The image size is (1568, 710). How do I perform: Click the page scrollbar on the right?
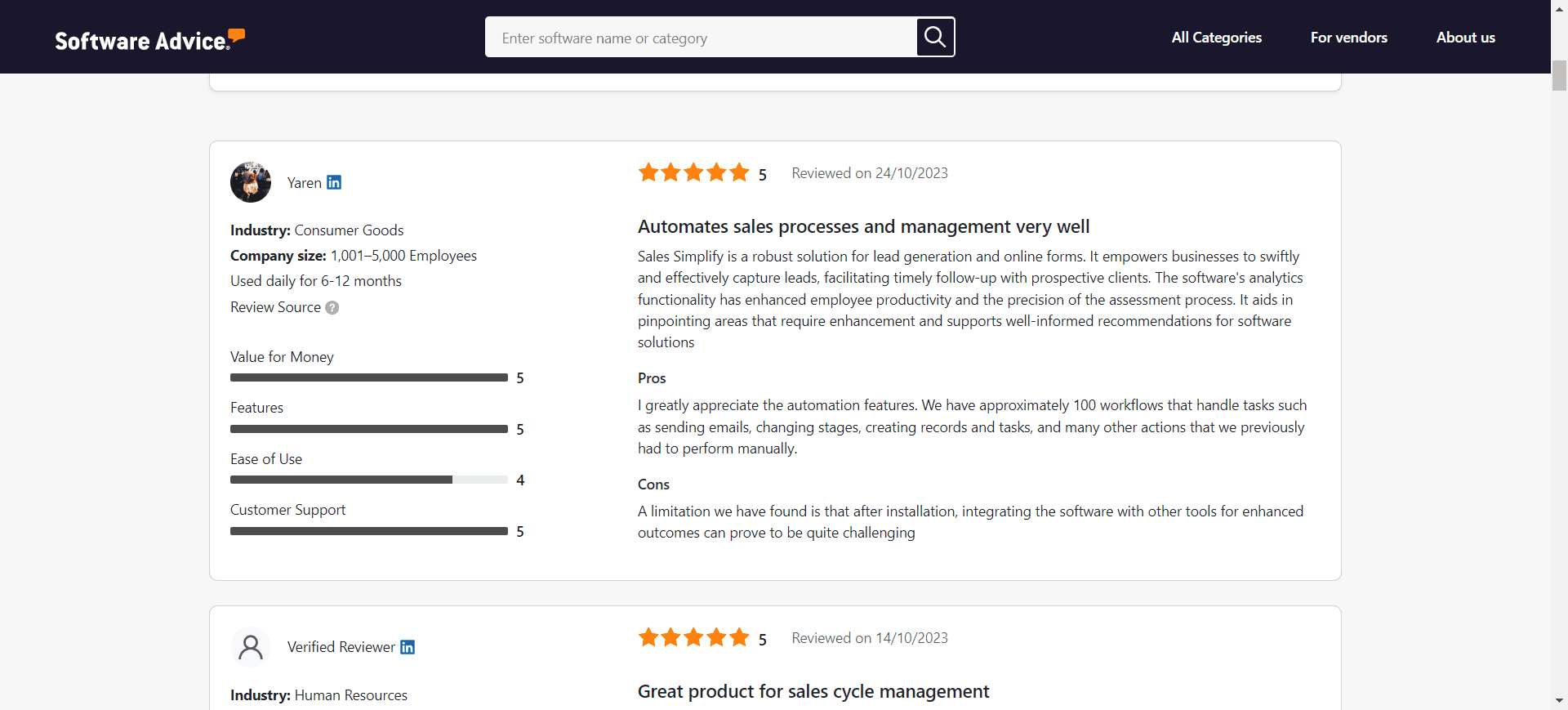click(1558, 74)
